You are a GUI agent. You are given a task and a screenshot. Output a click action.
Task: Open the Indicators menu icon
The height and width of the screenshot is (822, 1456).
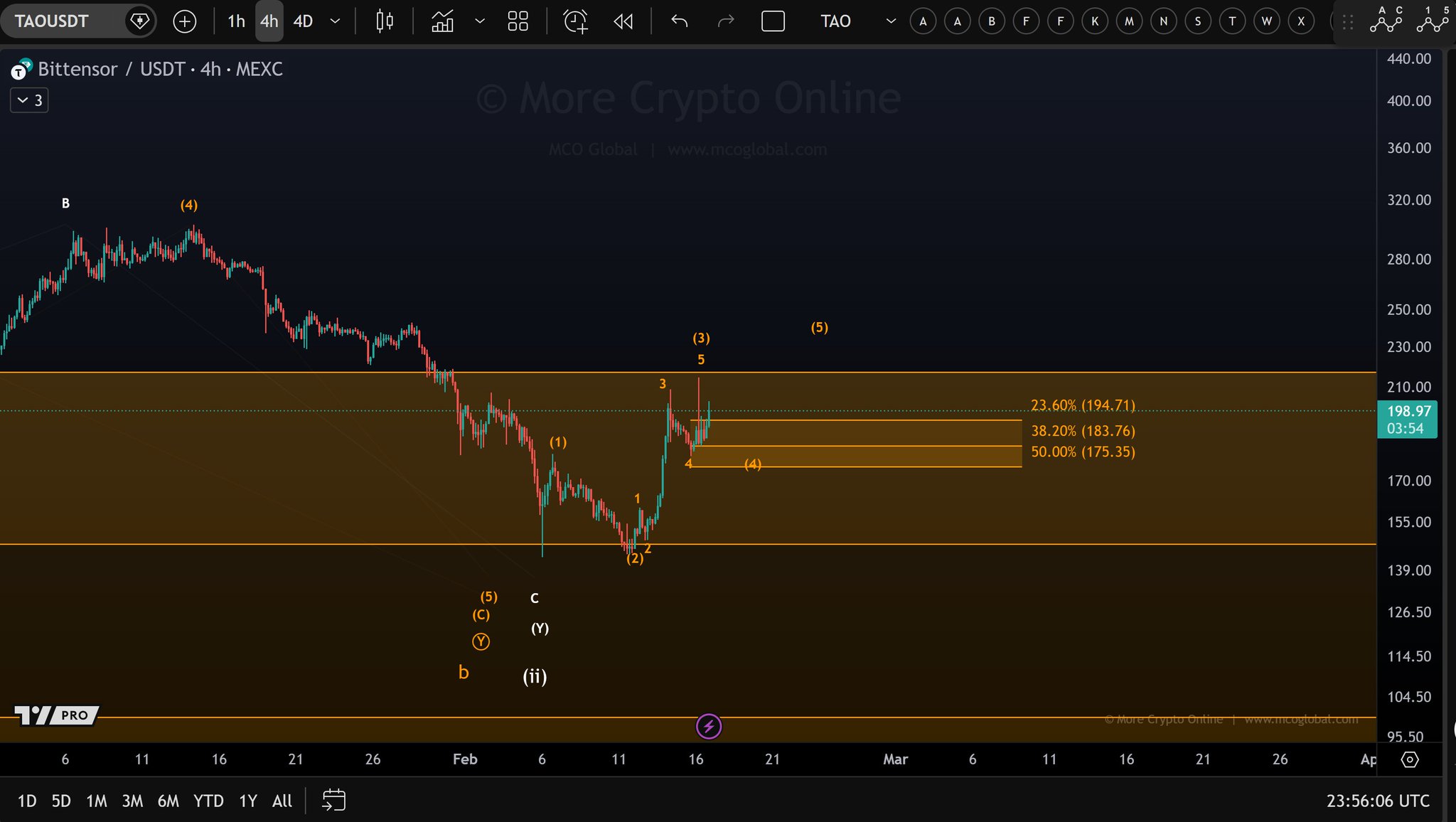pyautogui.click(x=442, y=21)
